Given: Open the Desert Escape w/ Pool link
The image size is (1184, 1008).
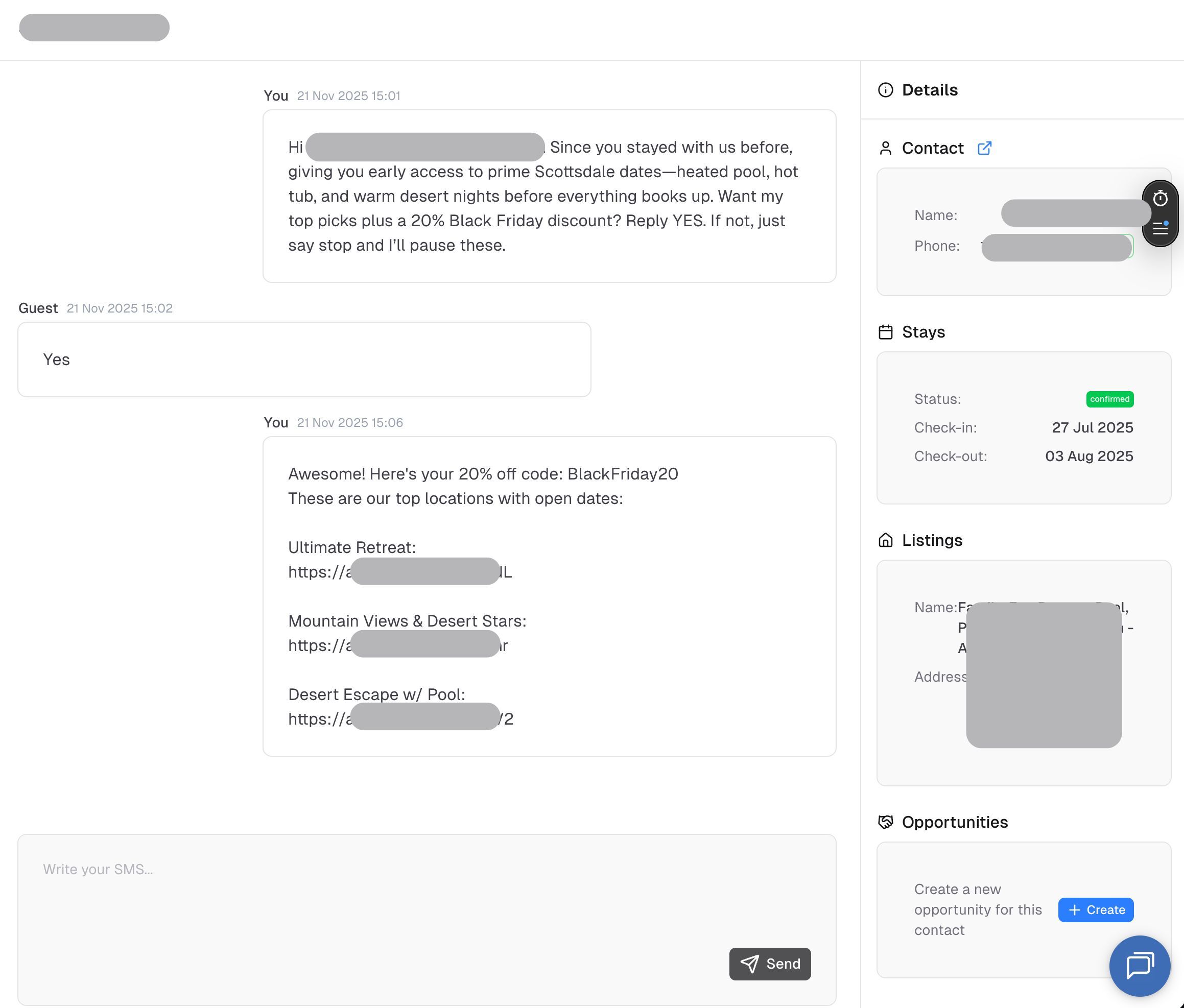Looking at the screenshot, I should (x=400, y=718).
